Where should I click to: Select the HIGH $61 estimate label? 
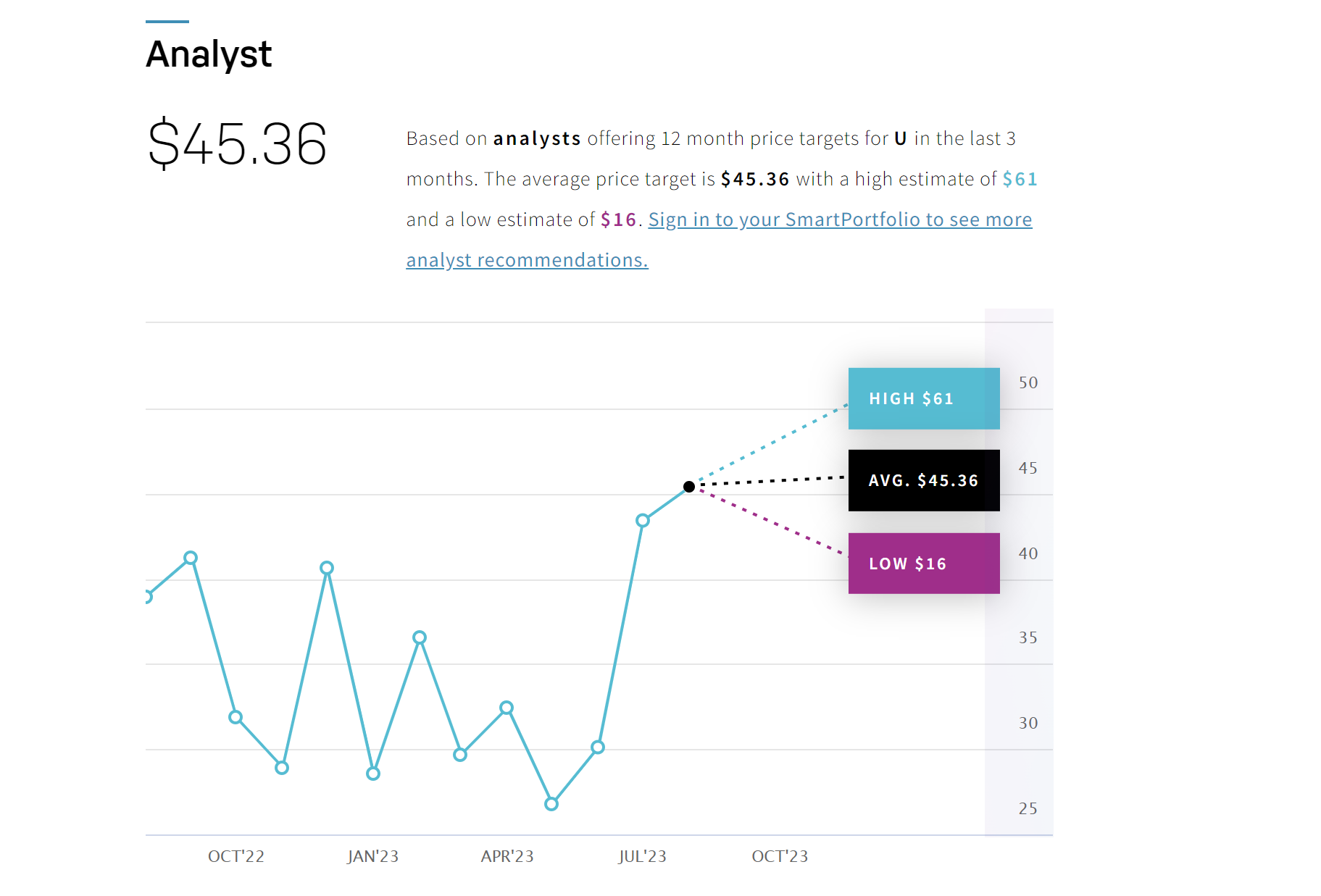click(x=924, y=398)
